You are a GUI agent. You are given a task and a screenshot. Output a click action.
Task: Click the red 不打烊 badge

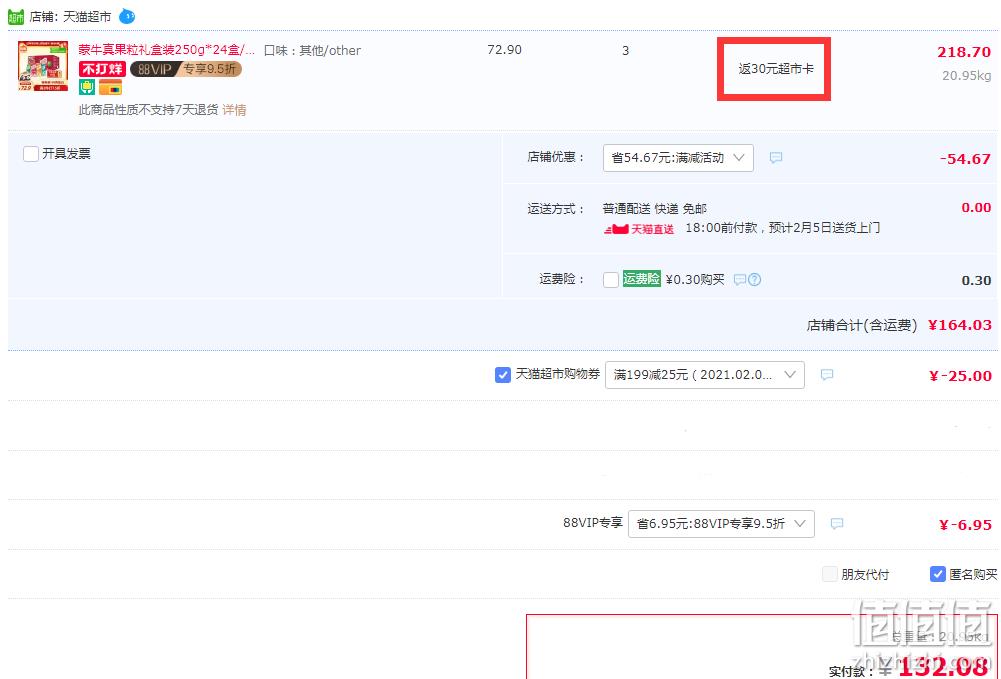coord(102,68)
